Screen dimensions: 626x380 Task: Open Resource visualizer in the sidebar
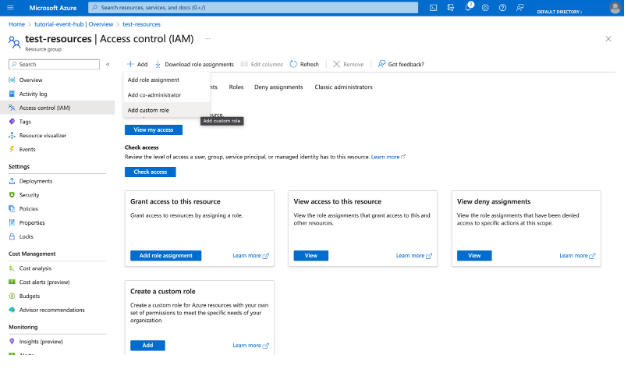pos(42,136)
